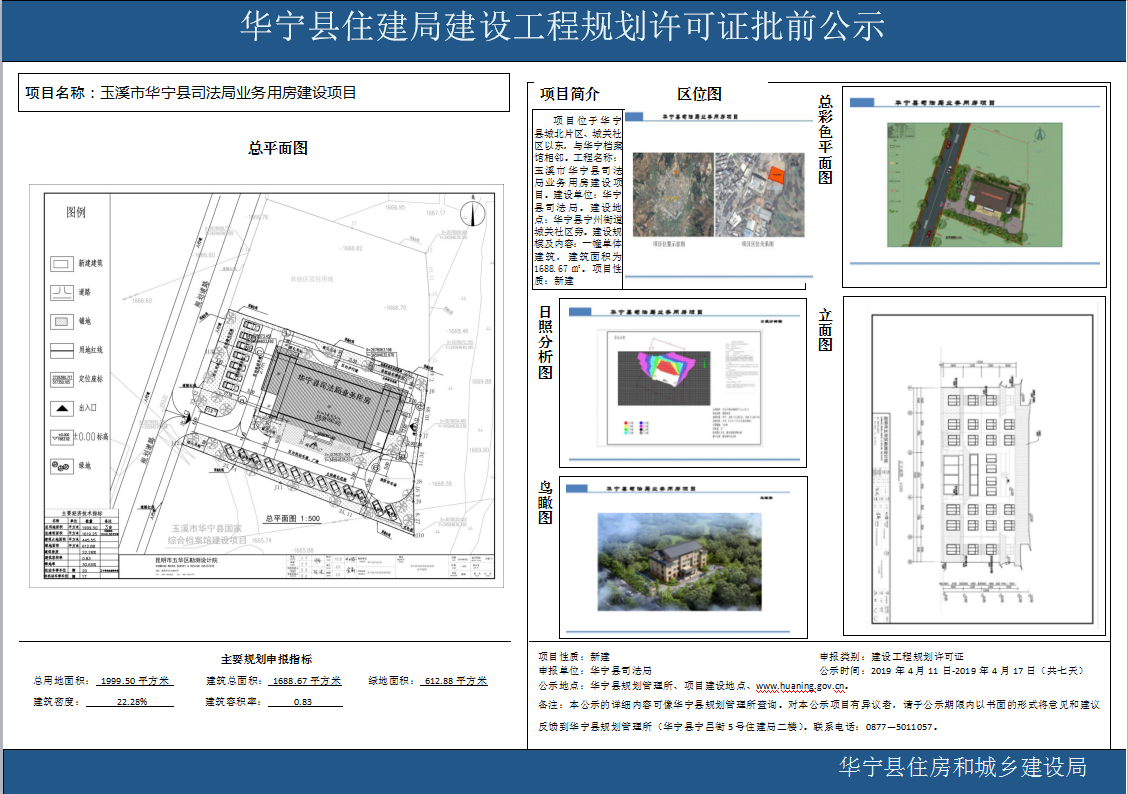The height and width of the screenshot is (794, 1128).
Task: Select the ±0.00标高 legend symbol
Action: coord(60,437)
